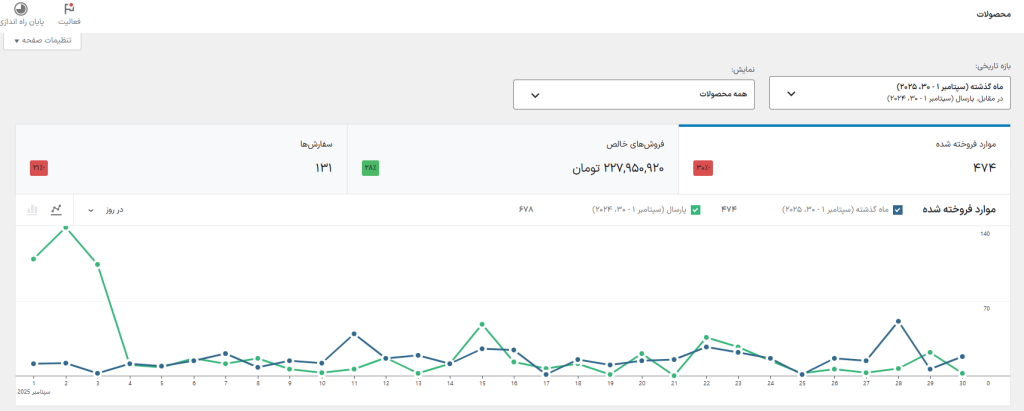Click the green percentage badge on Net sales
This screenshot has width=1024, height=411.
[x=370, y=167]
